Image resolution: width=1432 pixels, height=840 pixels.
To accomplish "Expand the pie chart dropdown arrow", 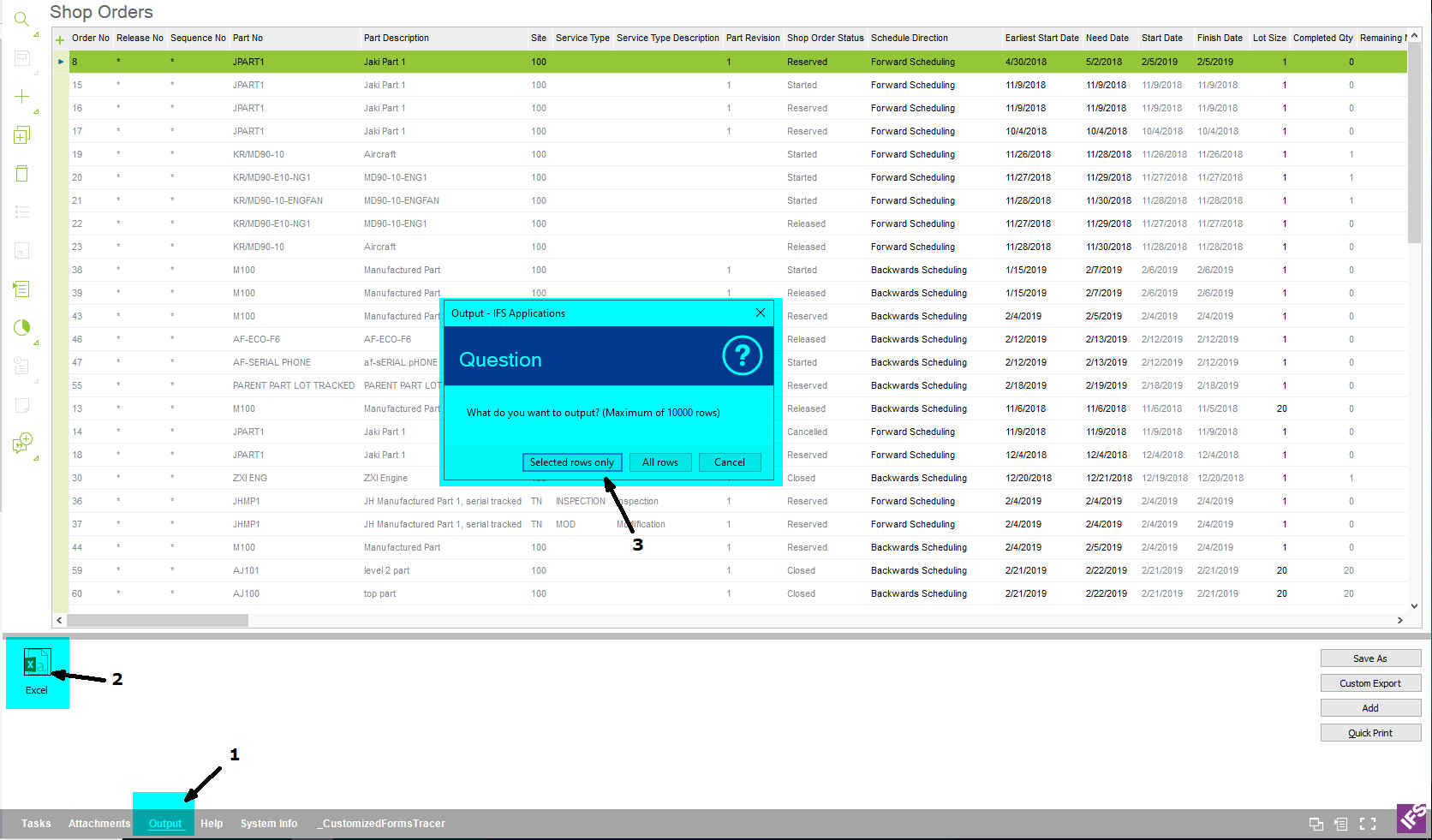I will (36, 343).
